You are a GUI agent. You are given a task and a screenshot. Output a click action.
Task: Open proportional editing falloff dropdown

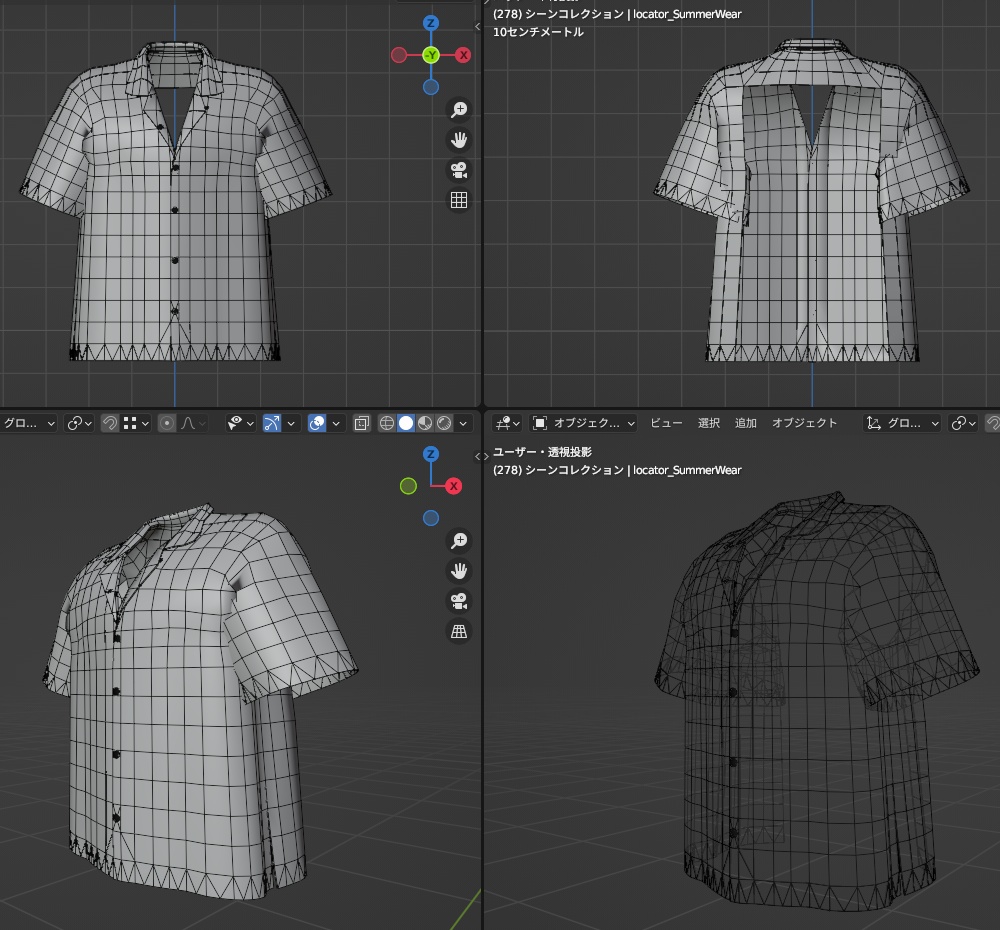click(x=193, y=423)
